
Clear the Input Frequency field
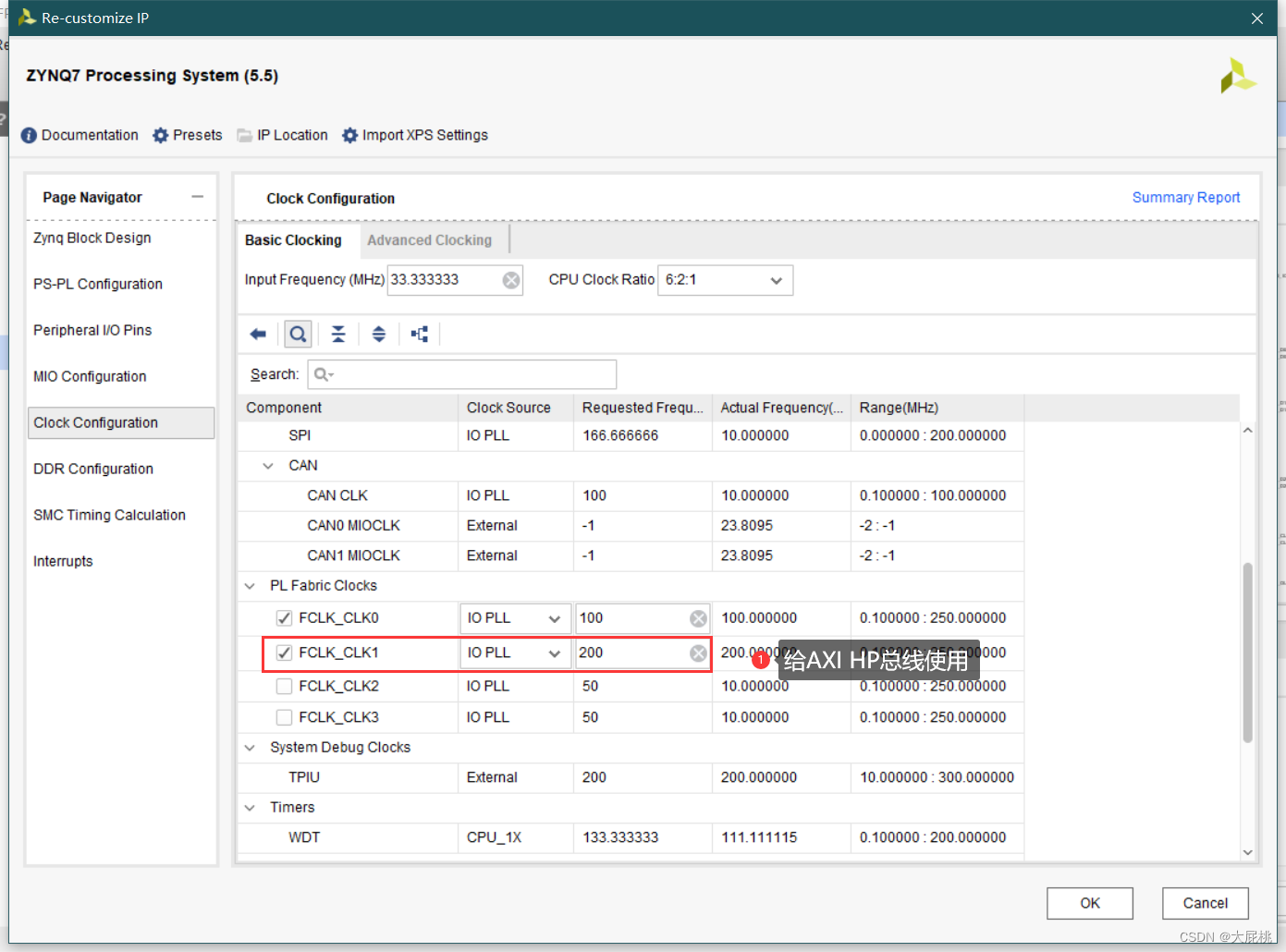[511, 280]
